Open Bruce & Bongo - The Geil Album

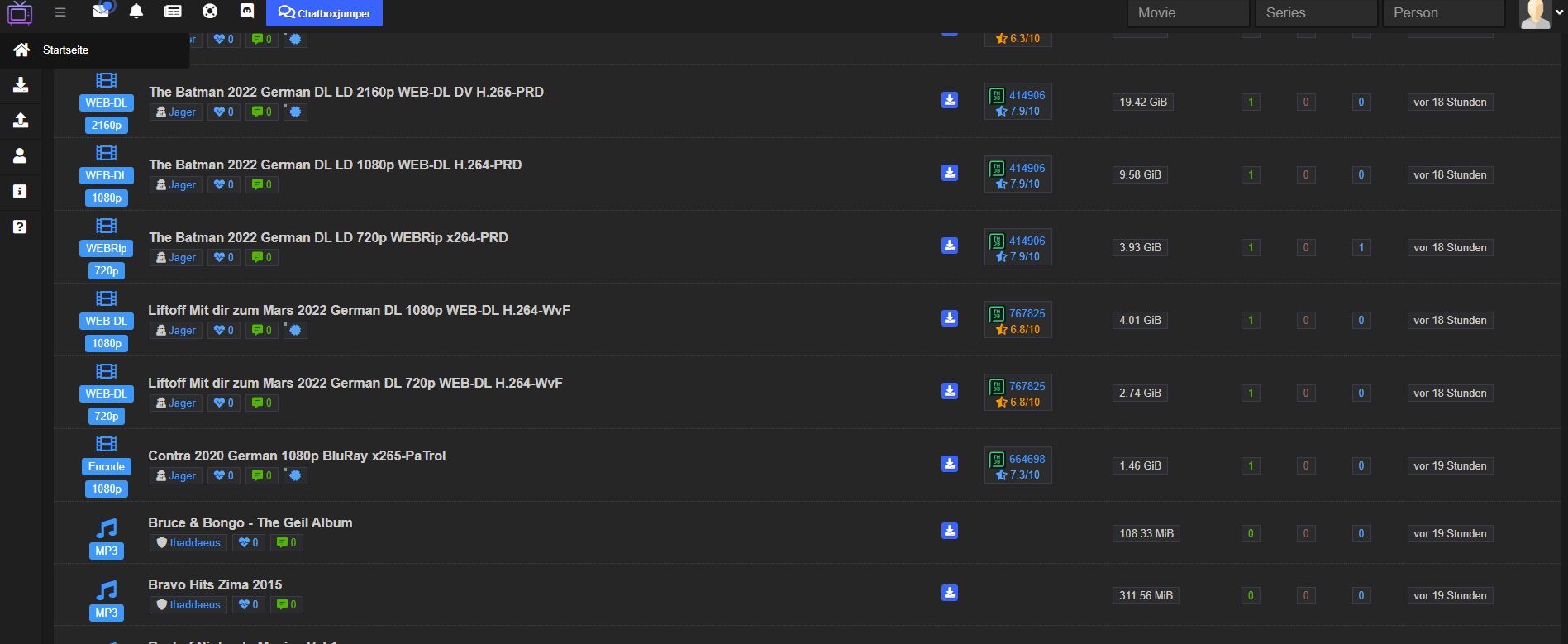coord(250,522)
